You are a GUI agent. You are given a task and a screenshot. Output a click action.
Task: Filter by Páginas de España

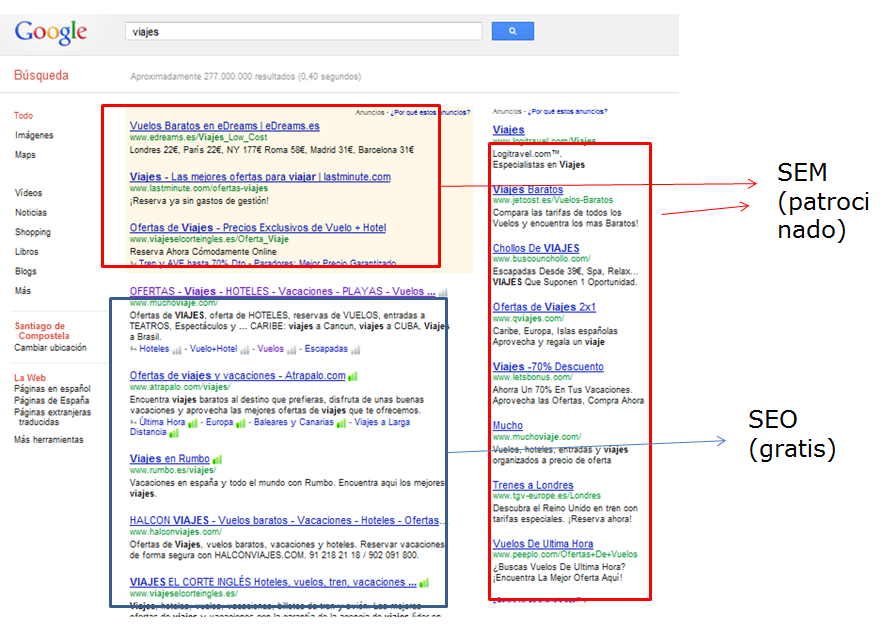point(52,401)
